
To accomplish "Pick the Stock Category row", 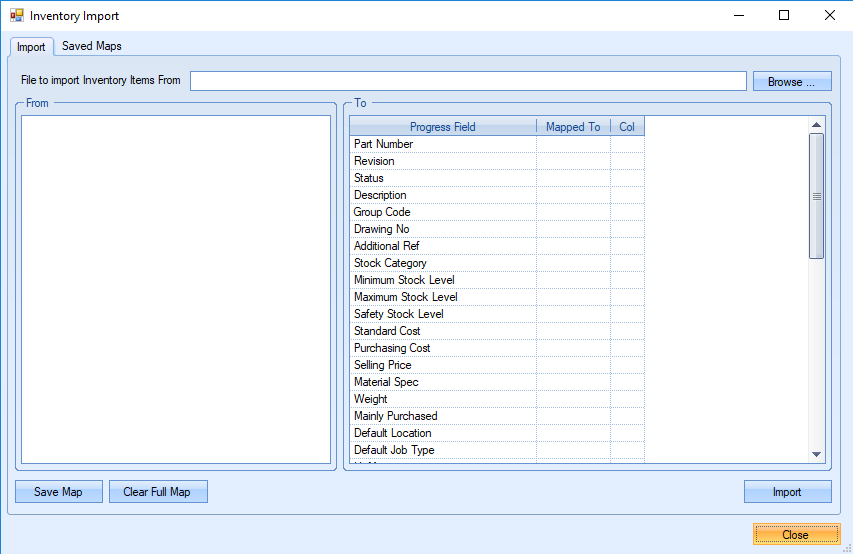I will [497, 263].
